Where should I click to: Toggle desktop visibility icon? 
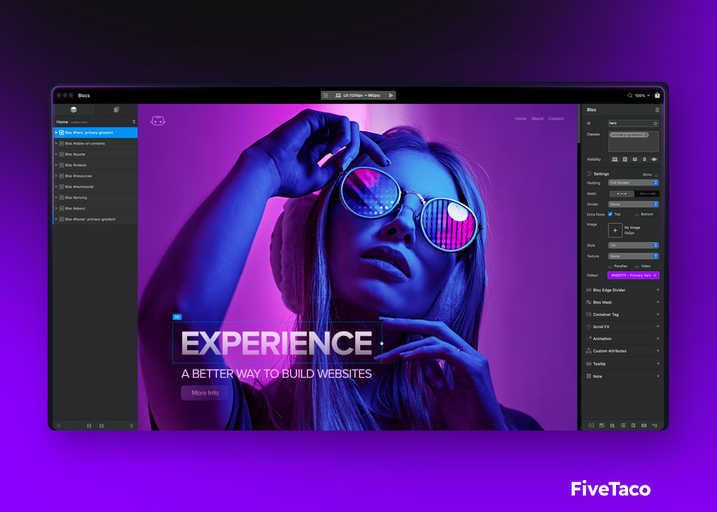[615, 160]
